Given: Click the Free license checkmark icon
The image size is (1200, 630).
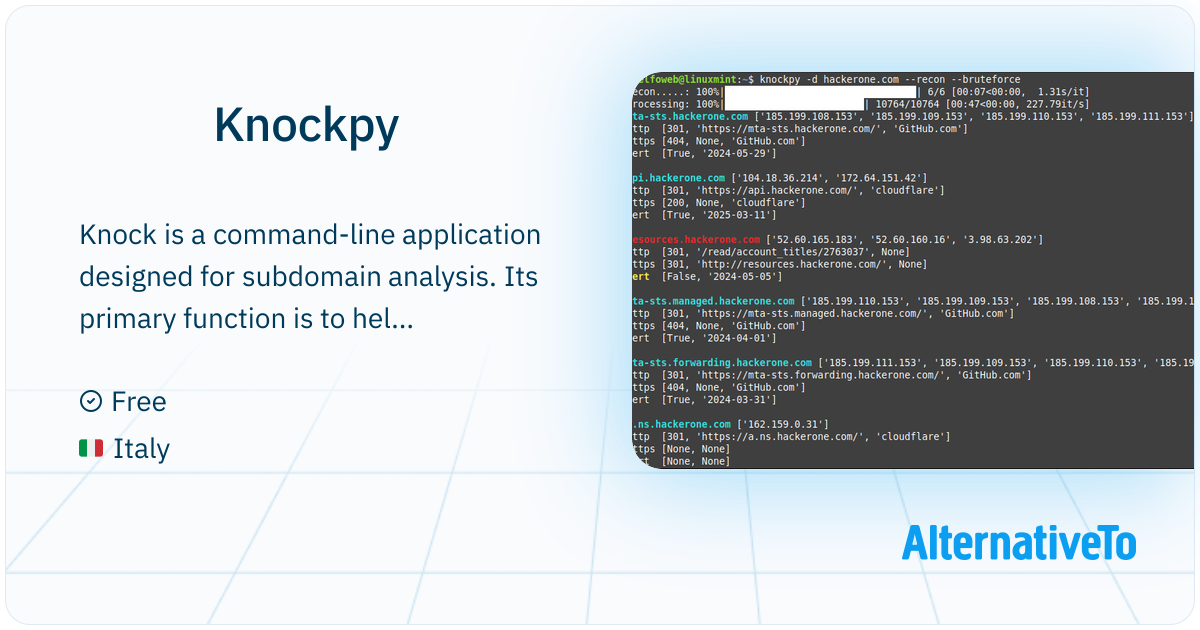Looking at the screenshot, I should [x=90, y=401].
